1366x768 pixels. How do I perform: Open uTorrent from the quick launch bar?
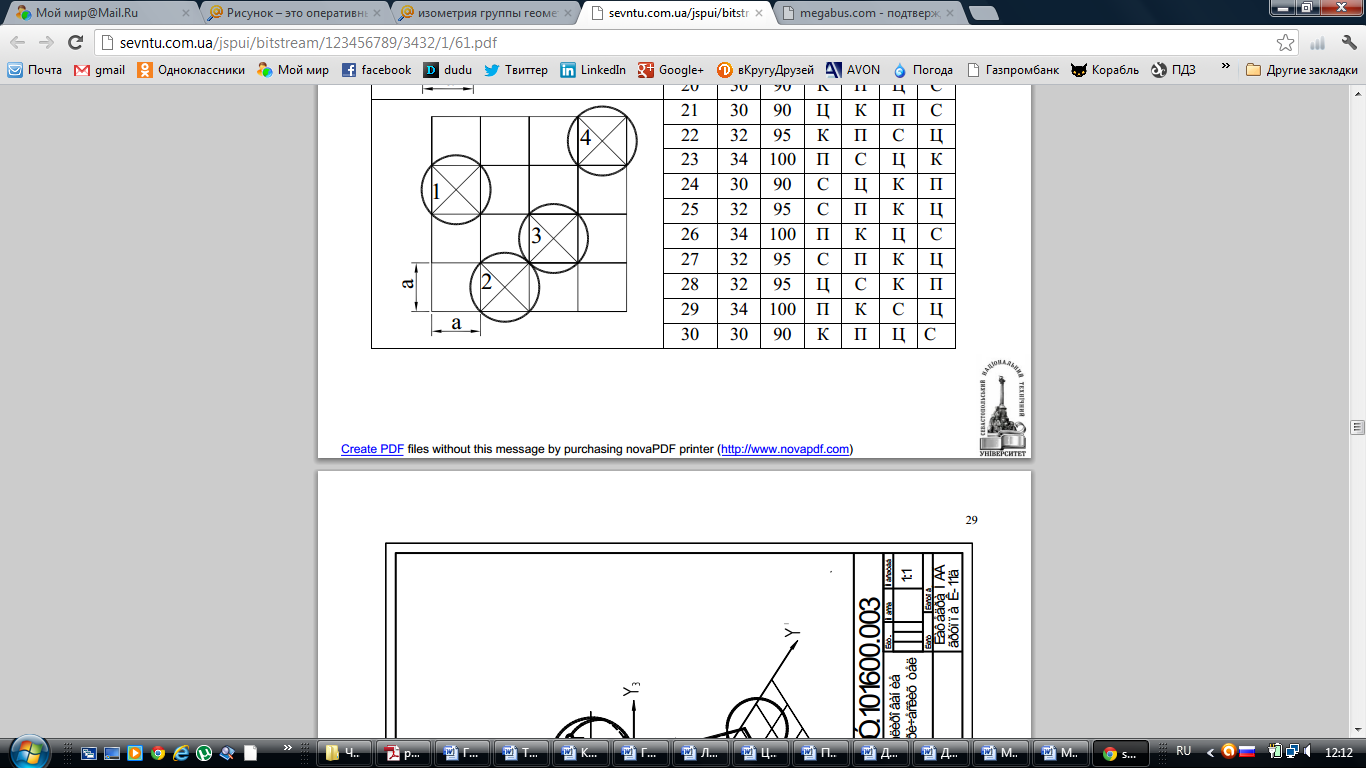pyautogui.click(x=204, y=753)
